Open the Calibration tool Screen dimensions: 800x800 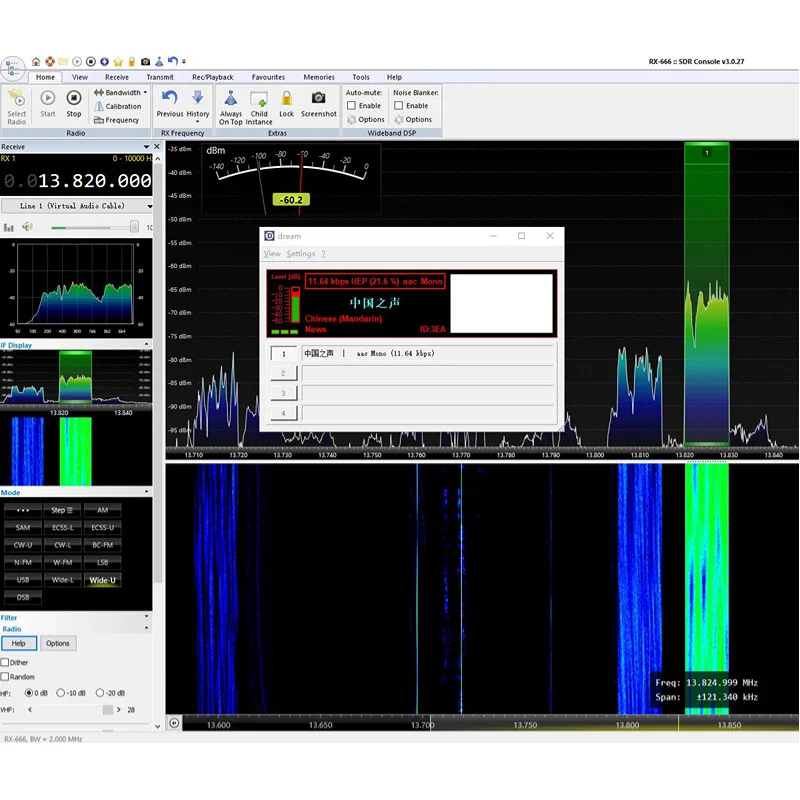tap(118, 106)
